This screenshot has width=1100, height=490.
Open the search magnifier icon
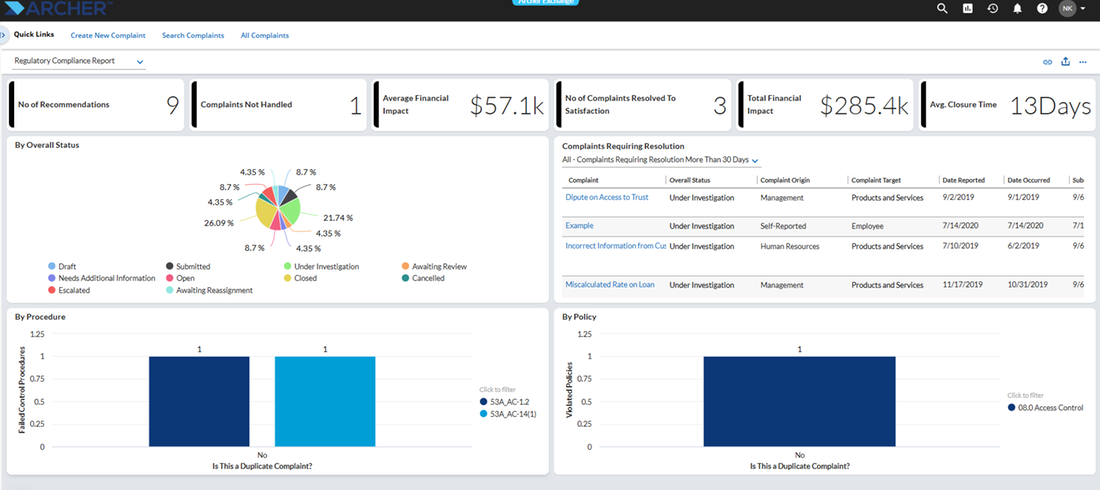(x=942, y=8)
